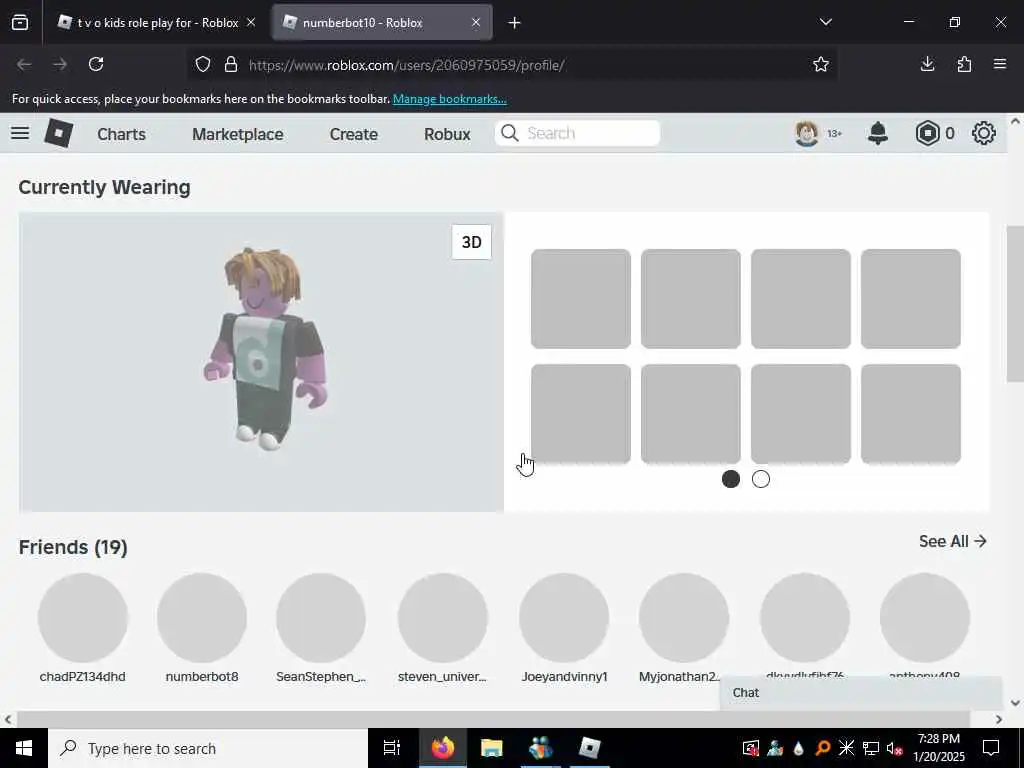Screen dimensions: 1024x768
Task: Click the horizontal scrollbar at page bottom
Action: pos(493,719)
